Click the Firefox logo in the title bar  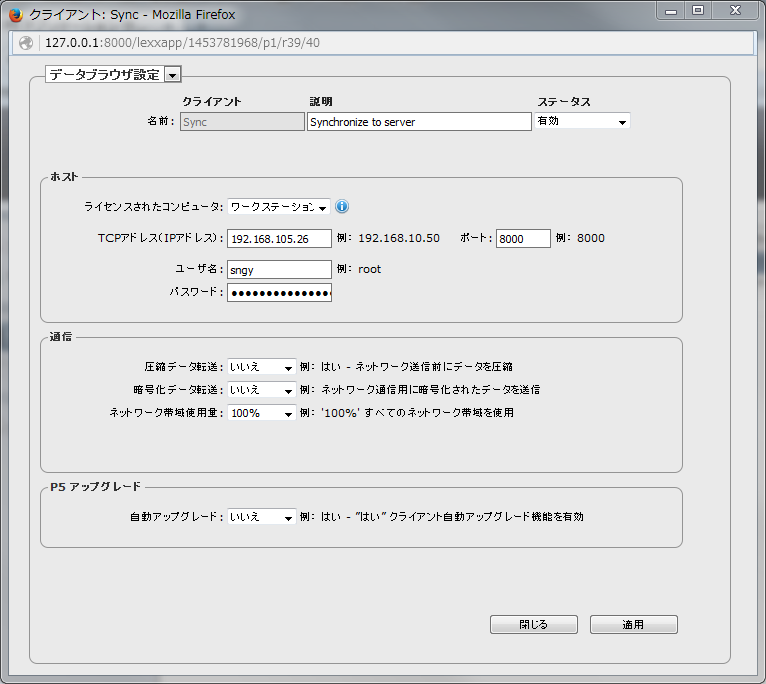tap(15, 15)
